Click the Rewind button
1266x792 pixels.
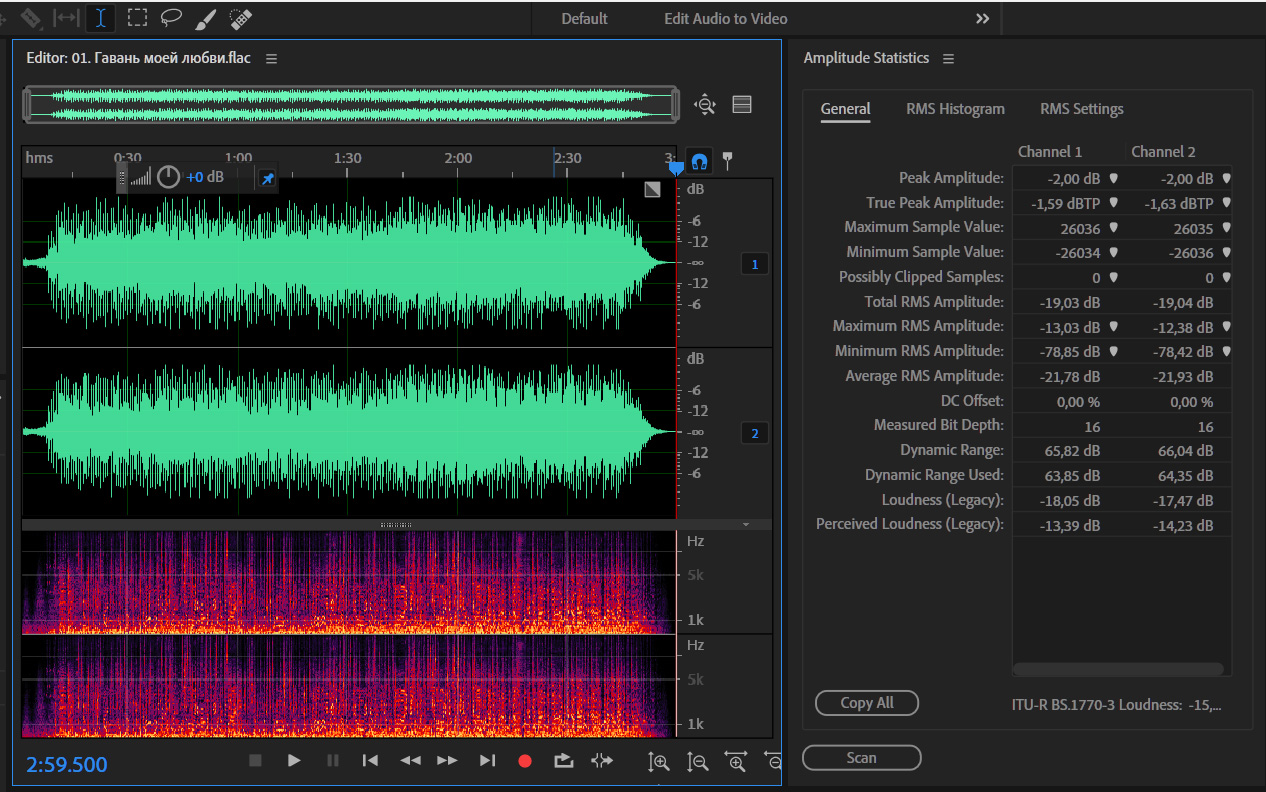(410, 761)
